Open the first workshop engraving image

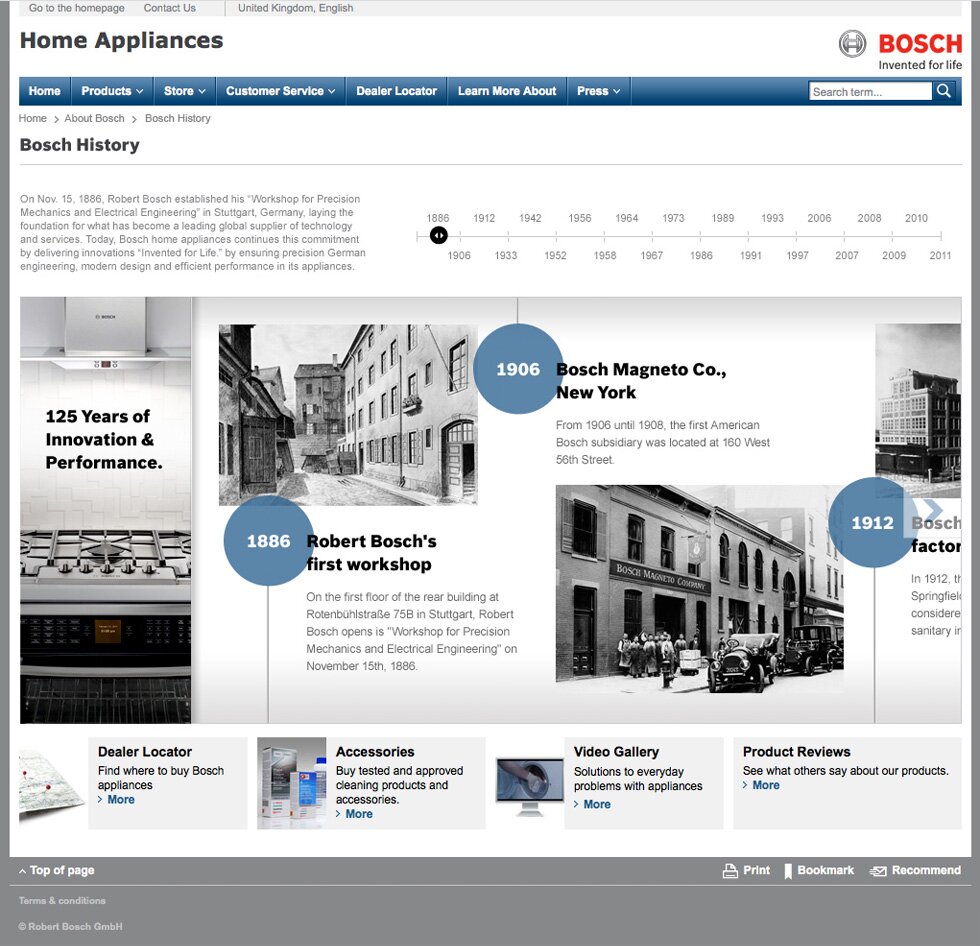(348, 414)
